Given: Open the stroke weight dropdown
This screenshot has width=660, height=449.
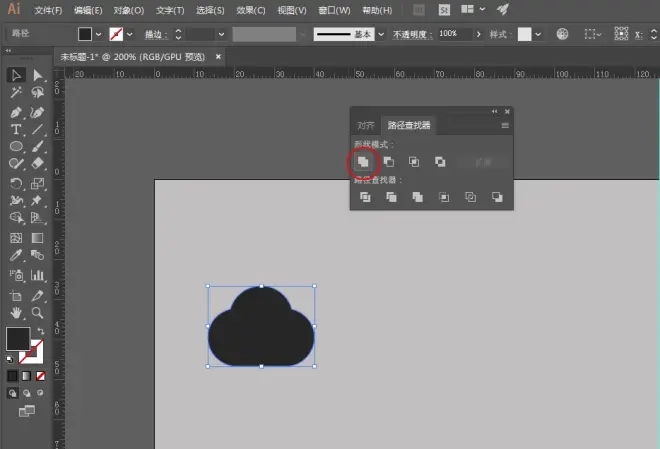Looking at the screenshot, I should click(x=221, y=35).
